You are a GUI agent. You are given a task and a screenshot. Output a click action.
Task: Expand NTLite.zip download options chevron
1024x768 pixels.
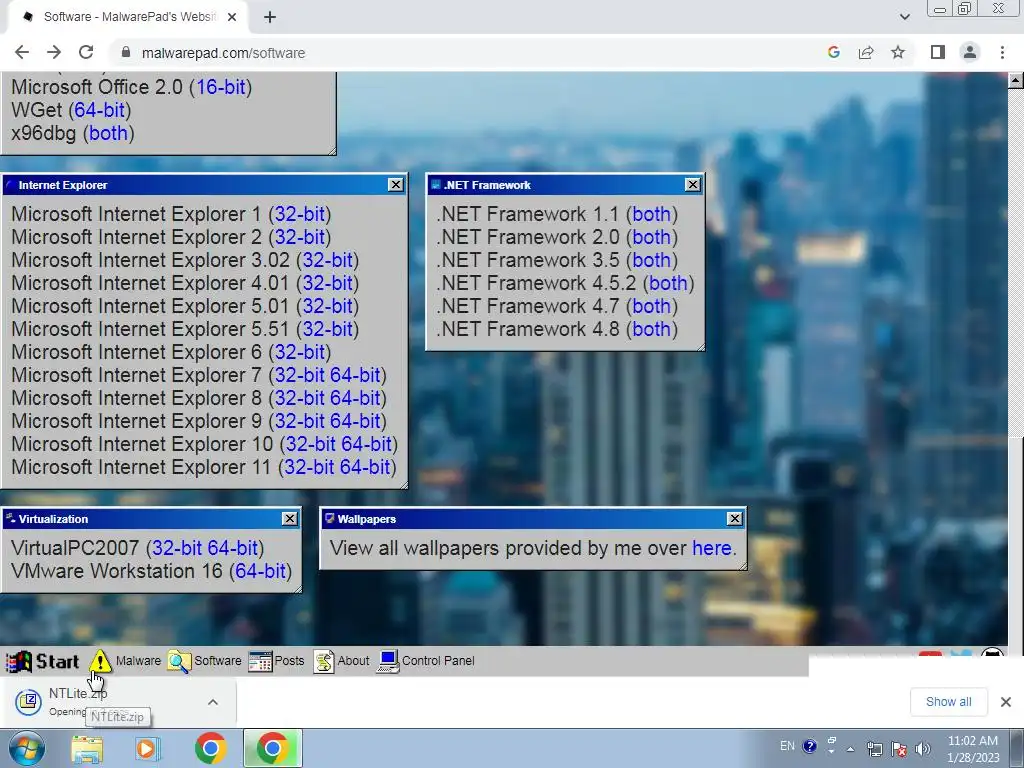tap(213, 702)
